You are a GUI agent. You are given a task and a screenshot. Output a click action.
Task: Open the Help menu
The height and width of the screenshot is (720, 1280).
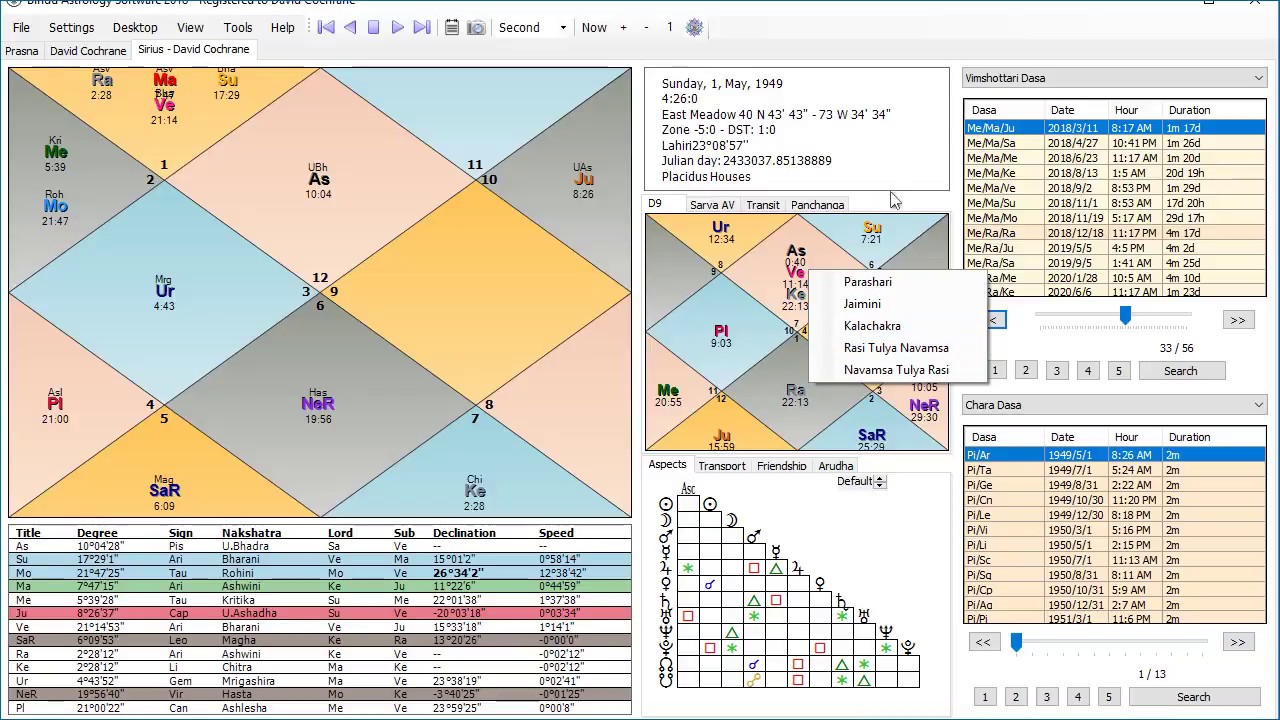tap(283, 27)
